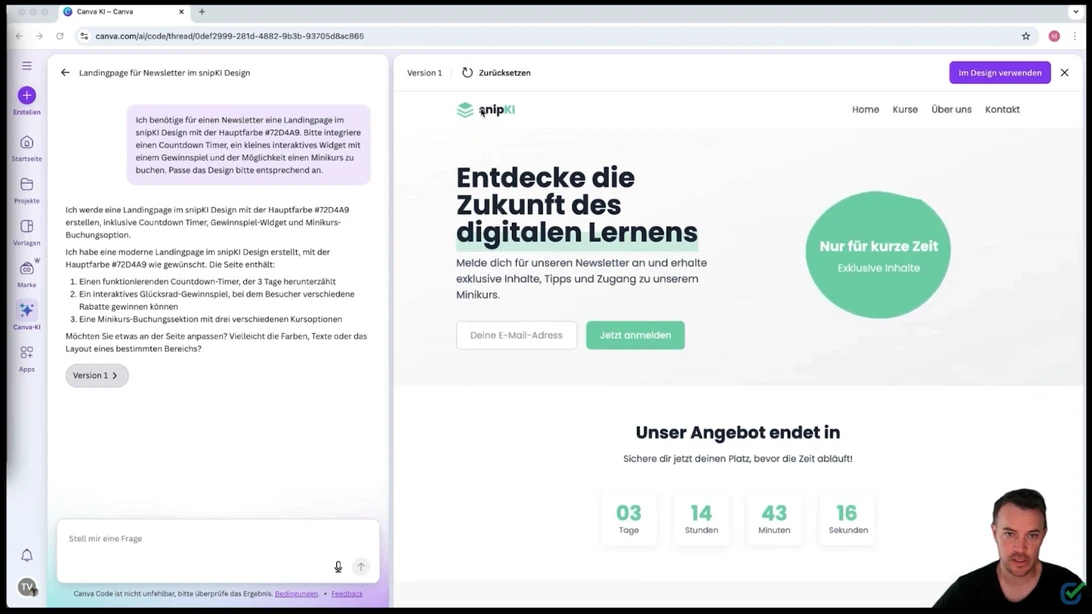
Task: Click the Bedingungen link
Action: pyautogui.click(x=296, y=594)
